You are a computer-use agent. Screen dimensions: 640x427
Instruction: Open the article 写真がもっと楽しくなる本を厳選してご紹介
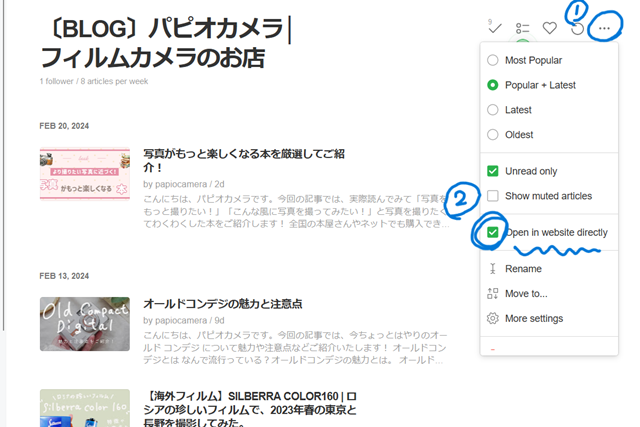[x=244, y=160]
